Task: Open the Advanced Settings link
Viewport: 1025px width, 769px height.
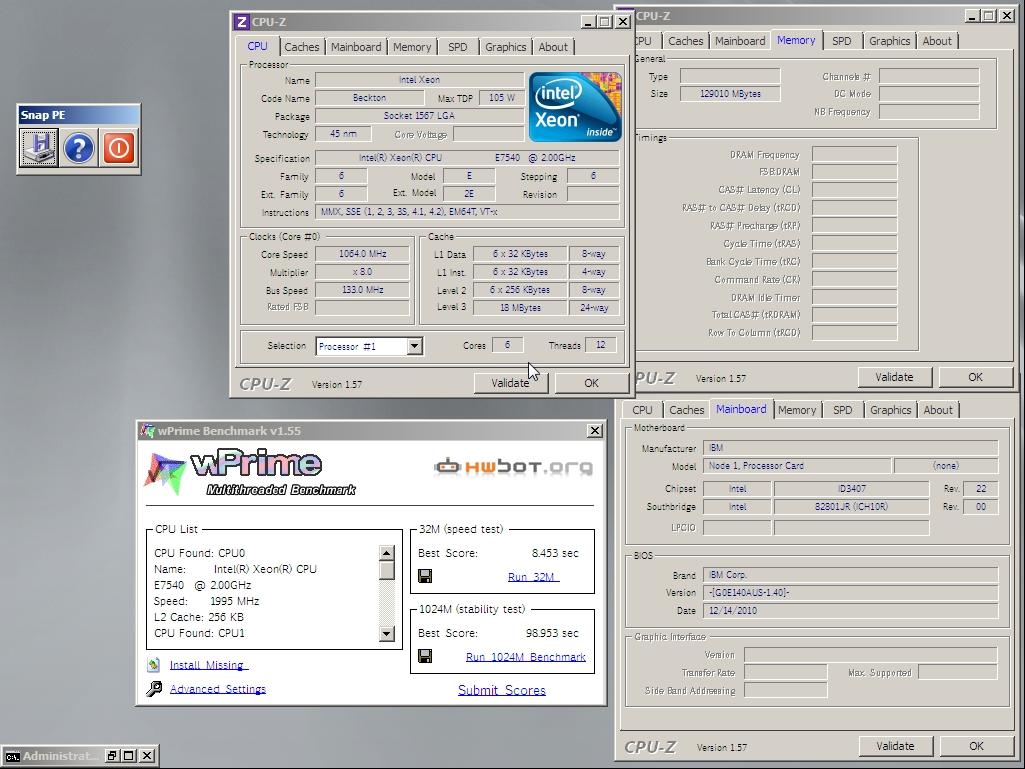Action: (218, 689)
